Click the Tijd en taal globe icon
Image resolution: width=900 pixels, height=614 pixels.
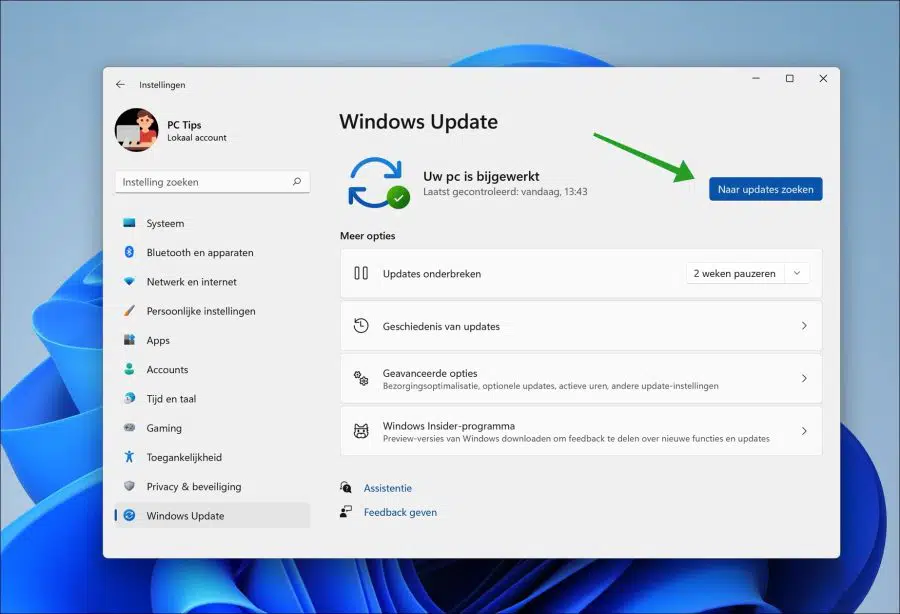(129, 398)
